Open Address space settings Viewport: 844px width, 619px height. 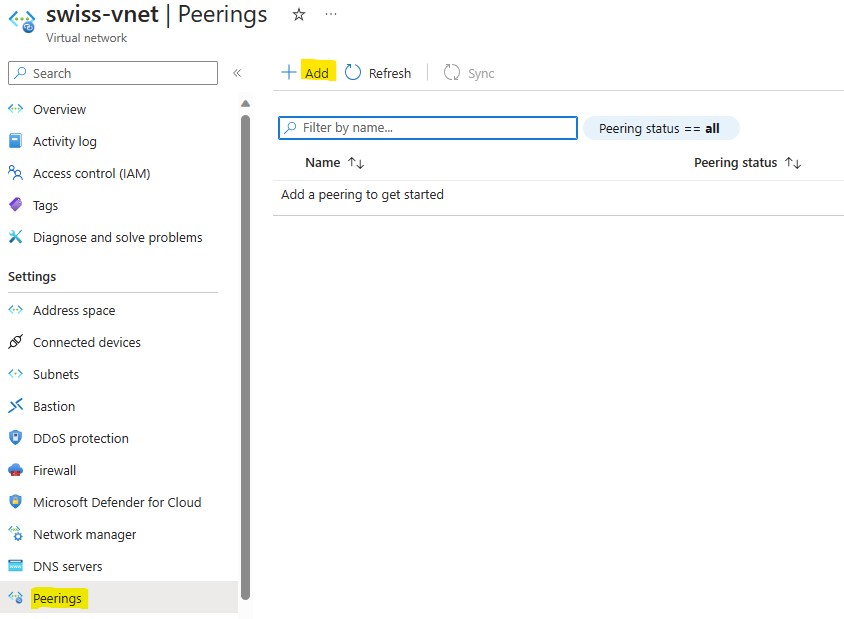point(74,311)
